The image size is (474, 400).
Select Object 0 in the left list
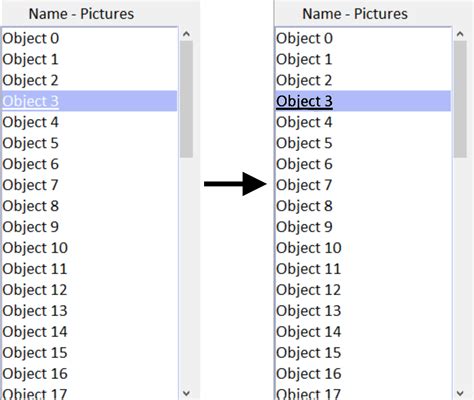89,38
